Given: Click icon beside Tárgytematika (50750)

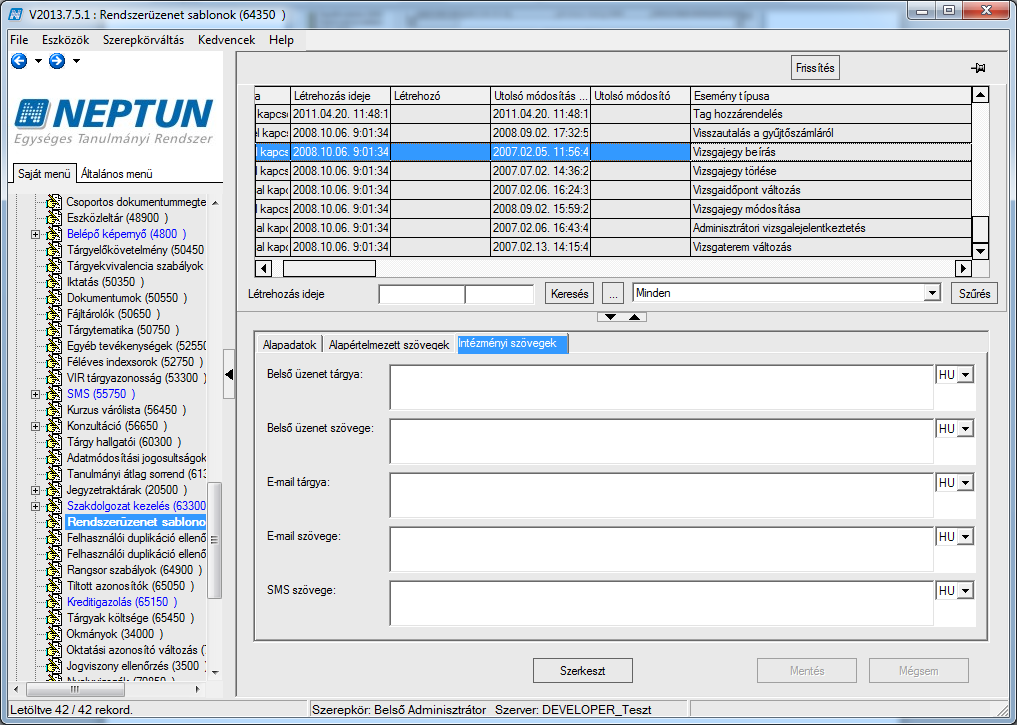Looking at the screenshot, I should 54,330.
